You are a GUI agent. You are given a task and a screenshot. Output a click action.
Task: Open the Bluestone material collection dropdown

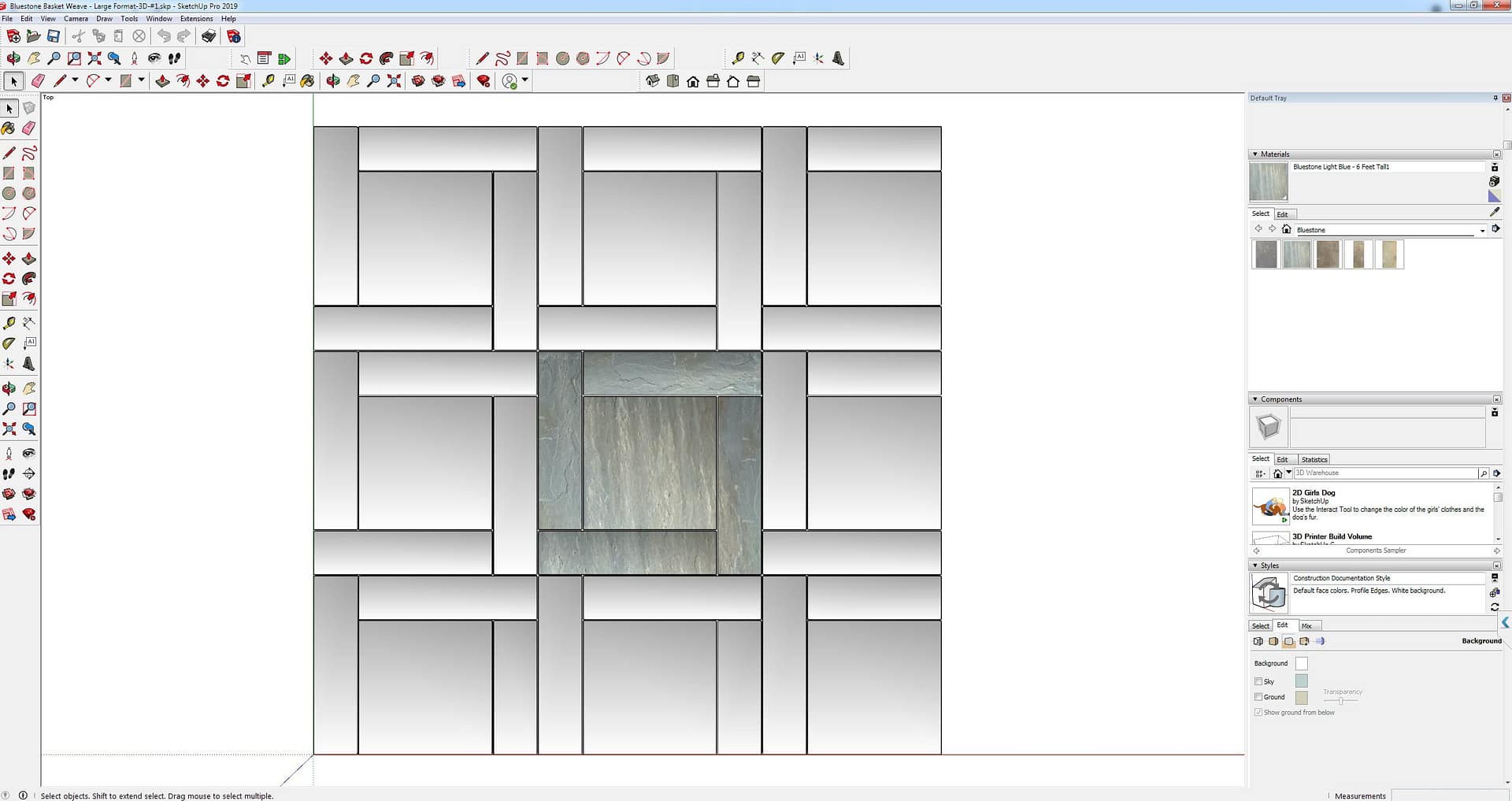[1482, 231]
